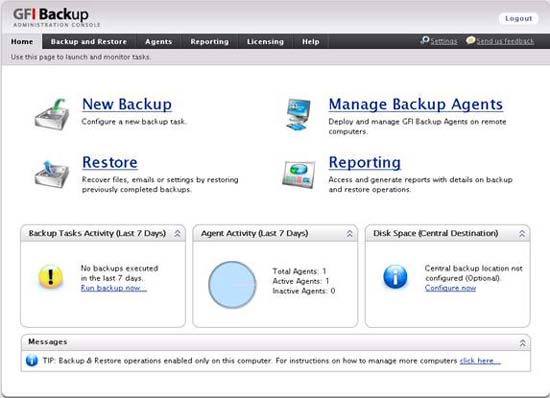Collapse the Disk Space panel
Image resolution: width=550 pixels, height=398 pixels.
(x=522, y=234)
